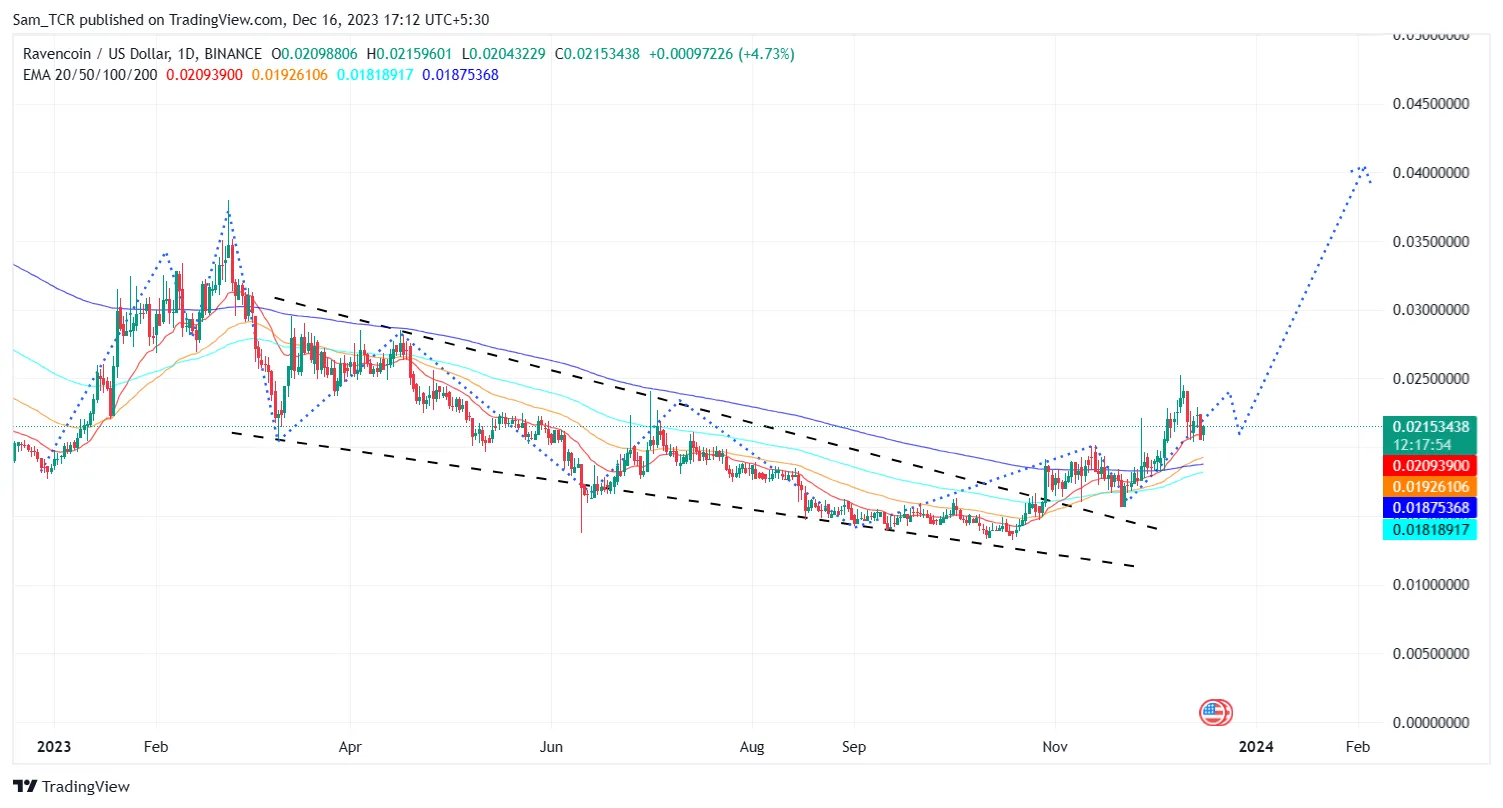The width and height of the screenshot is (1503, 808).
Task: Click the Nov label on time axis
Action: coord(1054,746)
